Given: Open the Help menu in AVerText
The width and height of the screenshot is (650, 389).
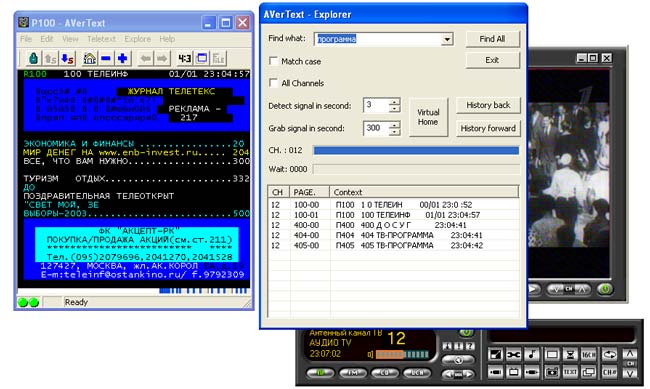Looking at the screenshot, I should click(167, 39).
